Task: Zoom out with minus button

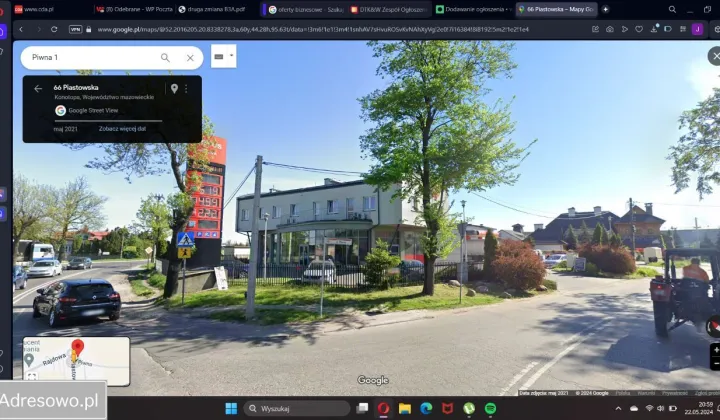Action: 715,363
